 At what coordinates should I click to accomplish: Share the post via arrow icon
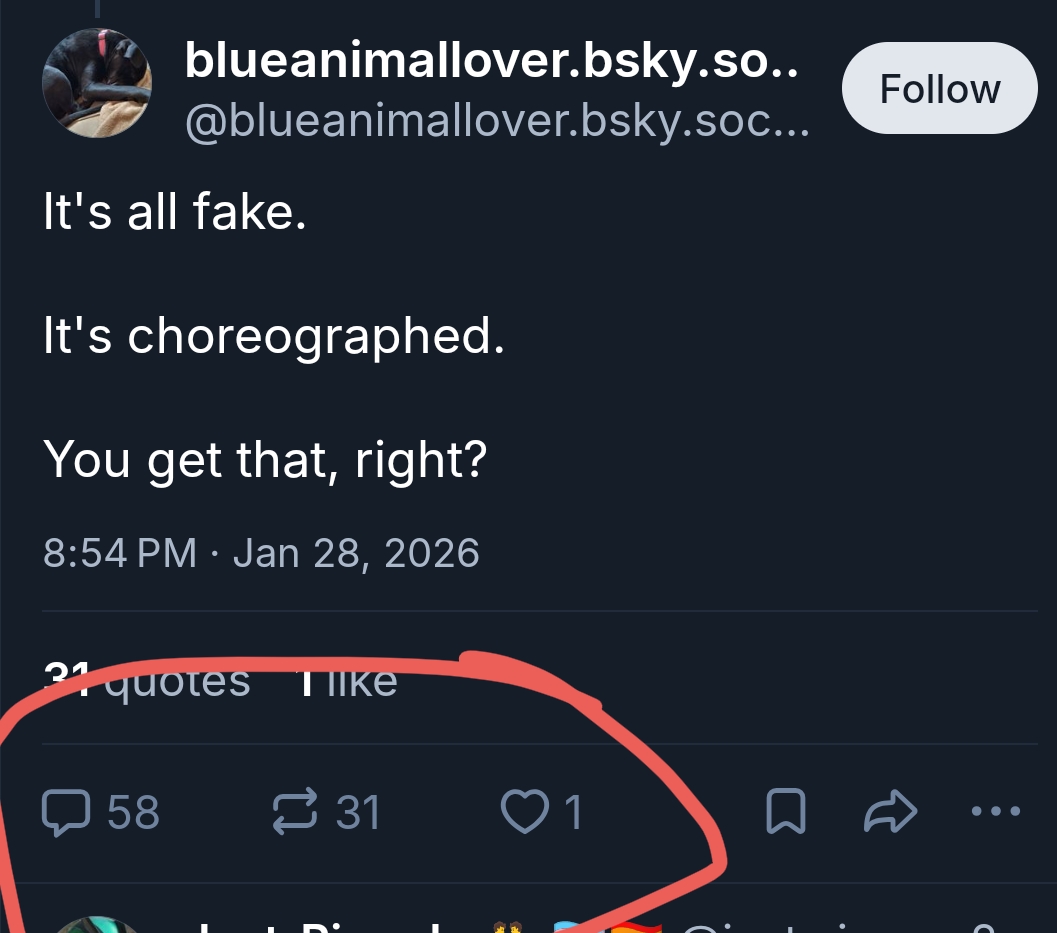pos(890,811)
